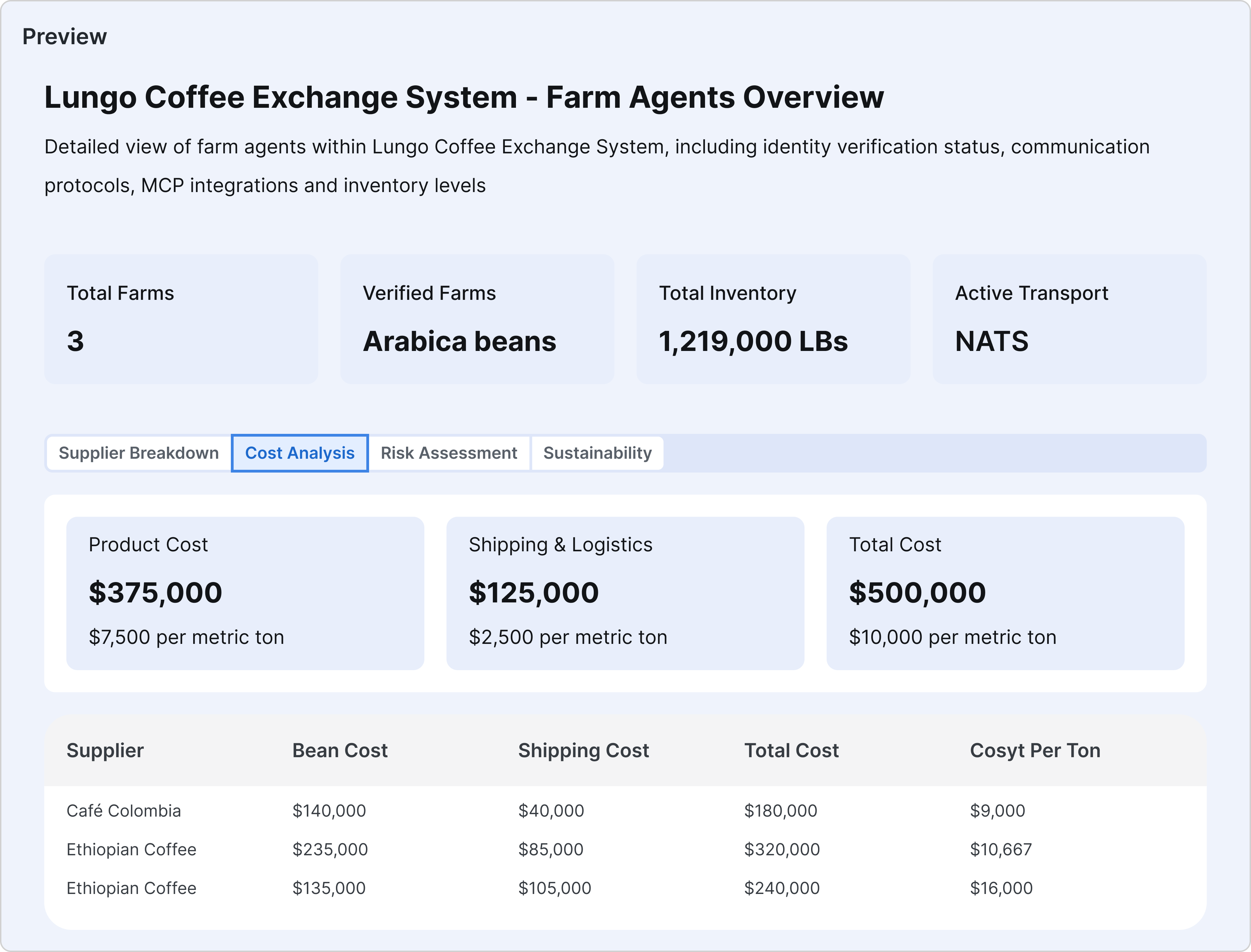Click the Total Farms card
Screen dimensions: 1251x952
click(181, 318)
